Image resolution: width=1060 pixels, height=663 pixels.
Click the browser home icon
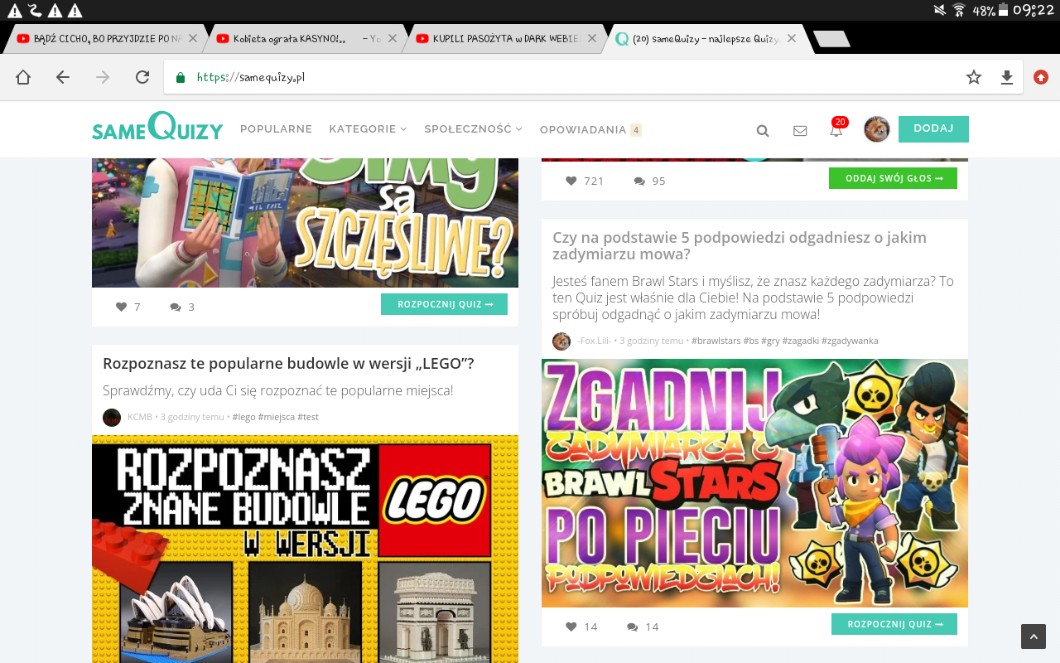[x=23, y=77]
